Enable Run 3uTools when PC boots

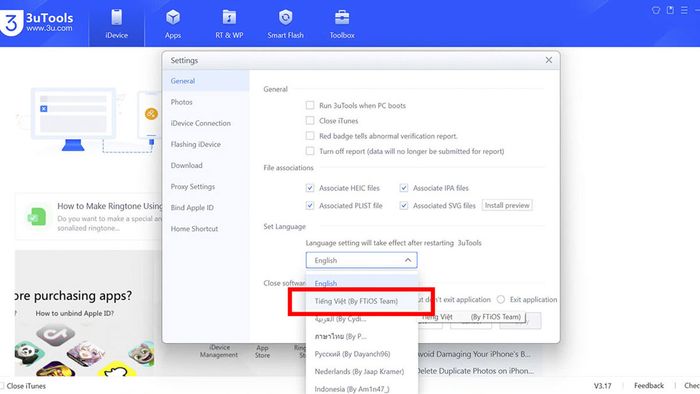coord(310,105)
